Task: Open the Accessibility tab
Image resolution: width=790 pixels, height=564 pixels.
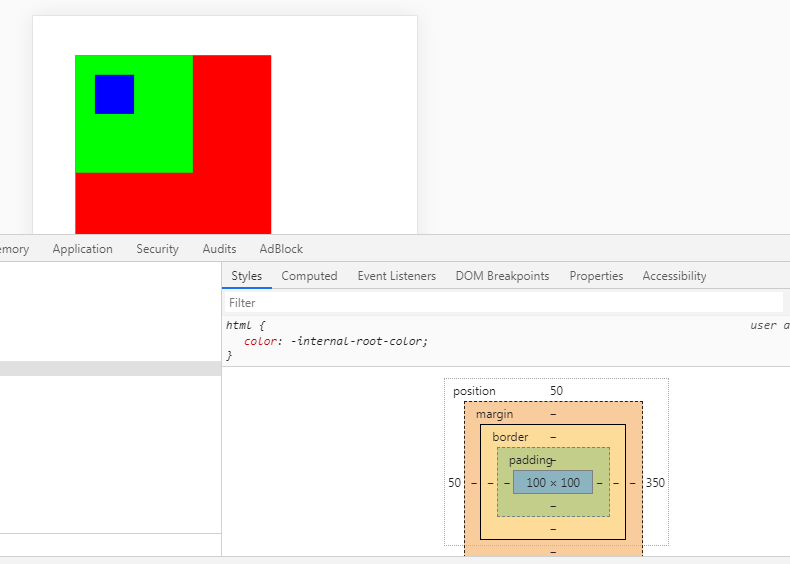Action: [674, 276]
